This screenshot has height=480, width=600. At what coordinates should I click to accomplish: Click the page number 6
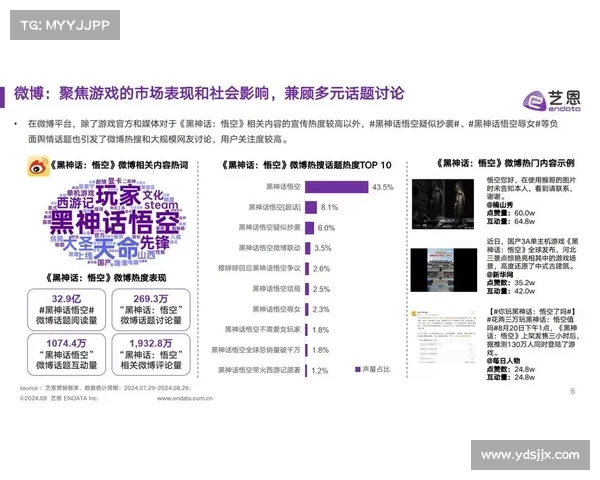573,391
